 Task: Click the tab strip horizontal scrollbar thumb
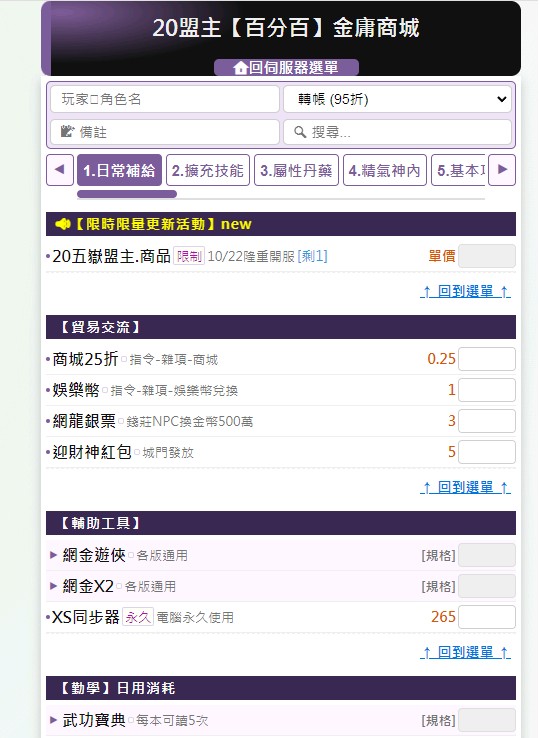(x=127, y=194)
